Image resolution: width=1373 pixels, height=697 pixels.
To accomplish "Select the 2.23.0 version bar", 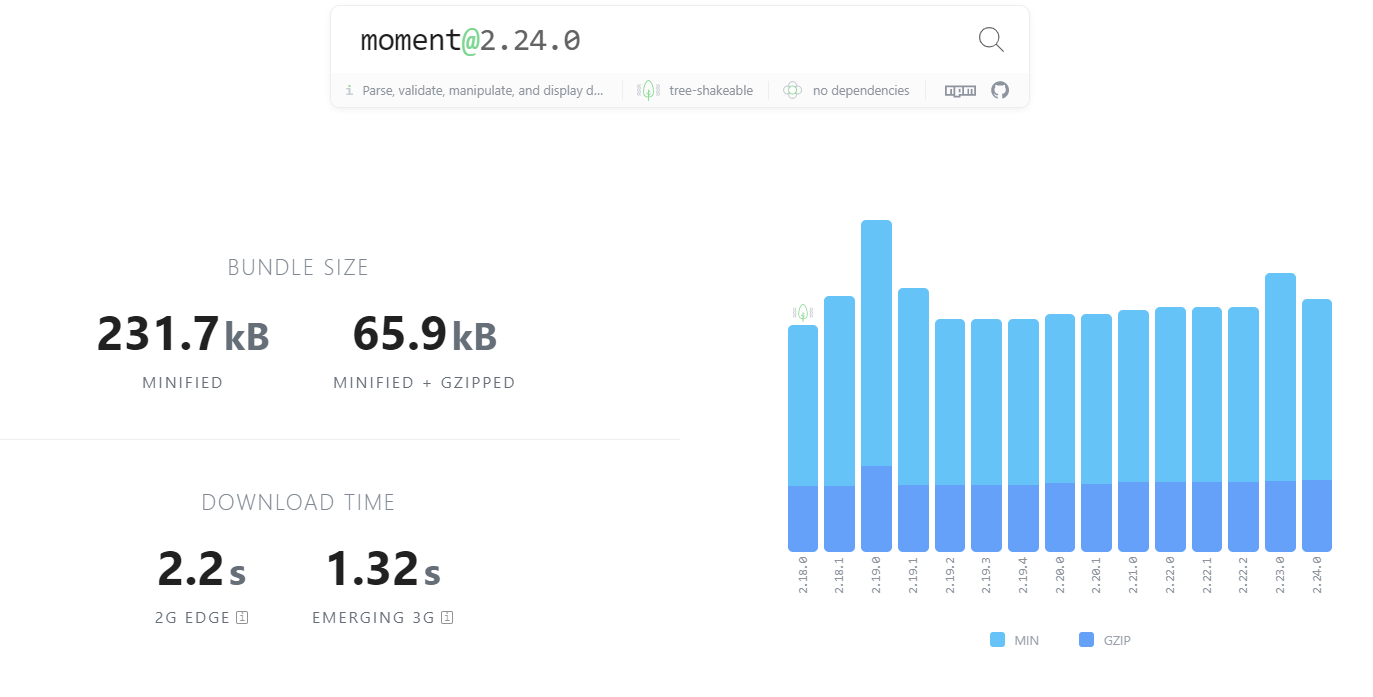I will [x=1280, y=412].
